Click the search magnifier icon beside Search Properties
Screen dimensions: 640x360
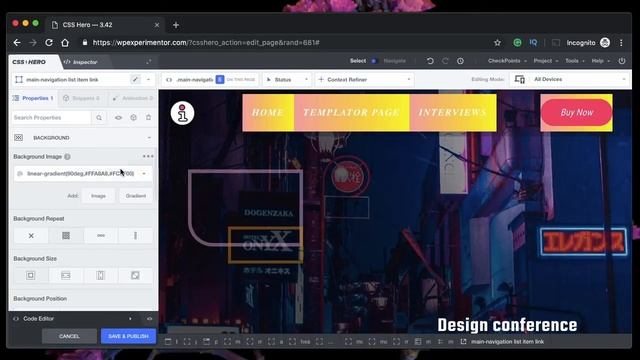pyautogui.click(x=99, y=118)
